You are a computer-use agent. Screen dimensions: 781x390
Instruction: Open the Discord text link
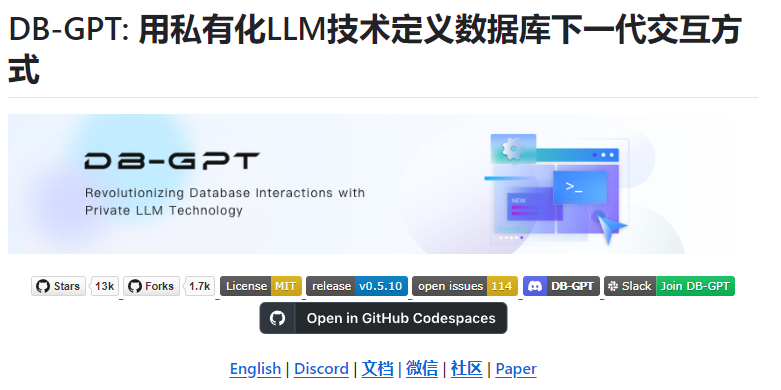coord(321,369)
